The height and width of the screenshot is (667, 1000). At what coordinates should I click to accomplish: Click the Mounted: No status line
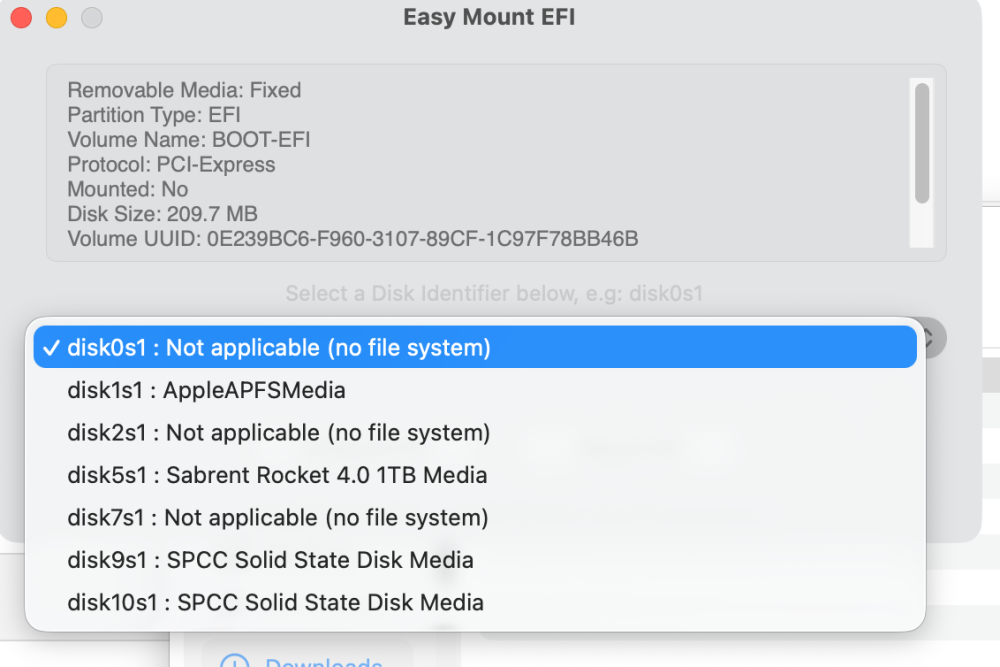(128, 189)
